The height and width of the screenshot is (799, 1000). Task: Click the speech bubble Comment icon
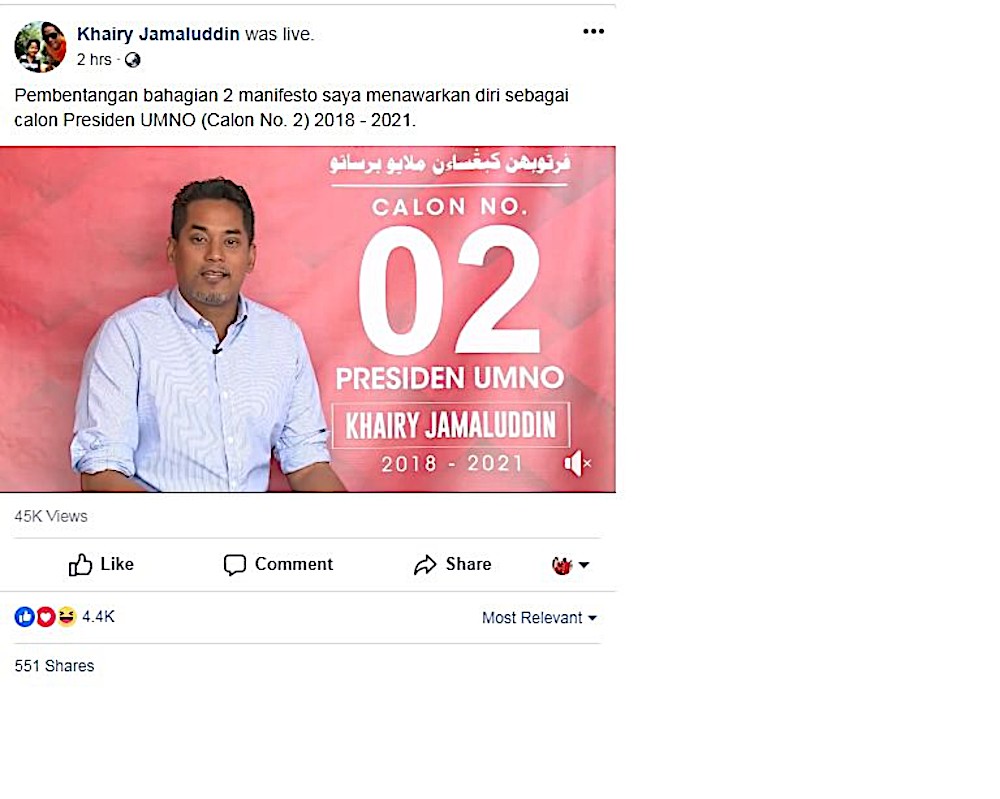[x=235, y=565]
